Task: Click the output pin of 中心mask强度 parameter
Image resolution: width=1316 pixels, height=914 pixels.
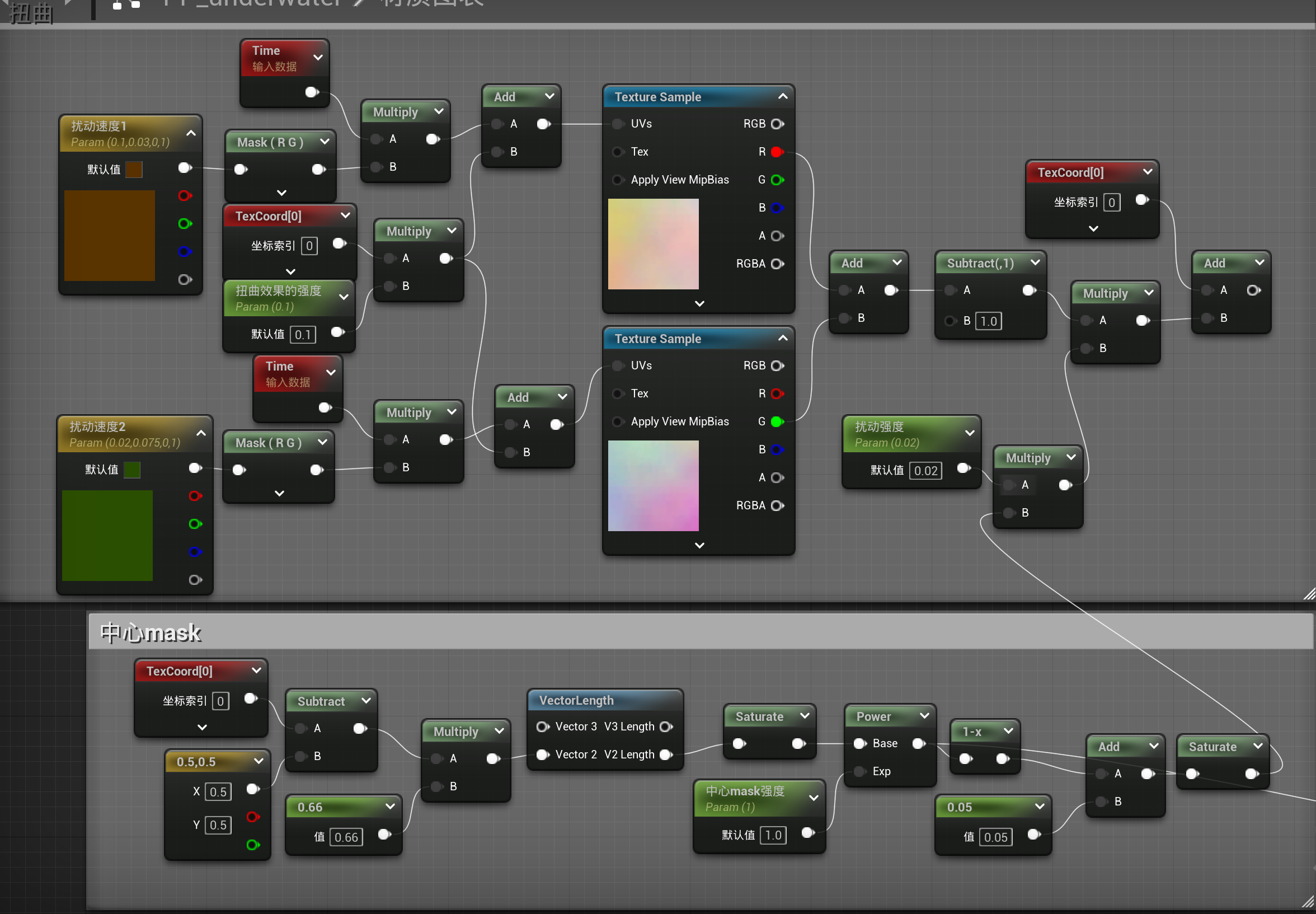Action: click(x=808, y=833)
